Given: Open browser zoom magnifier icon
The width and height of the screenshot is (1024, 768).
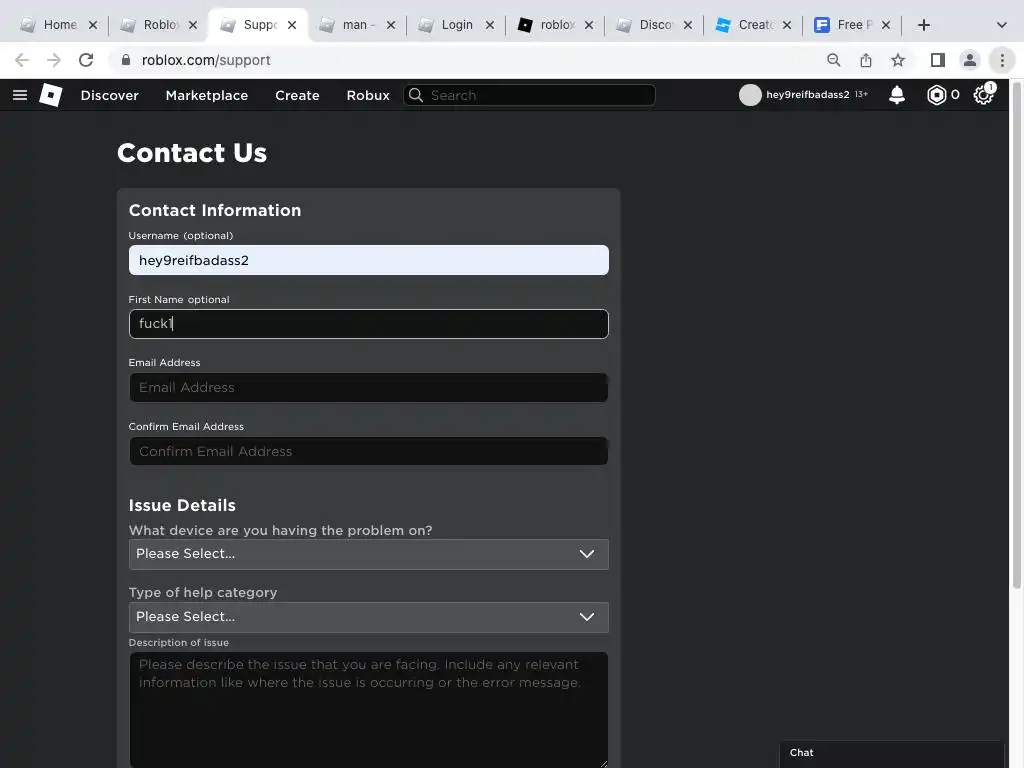Looking at the screenshot, I should pos(833,60).
